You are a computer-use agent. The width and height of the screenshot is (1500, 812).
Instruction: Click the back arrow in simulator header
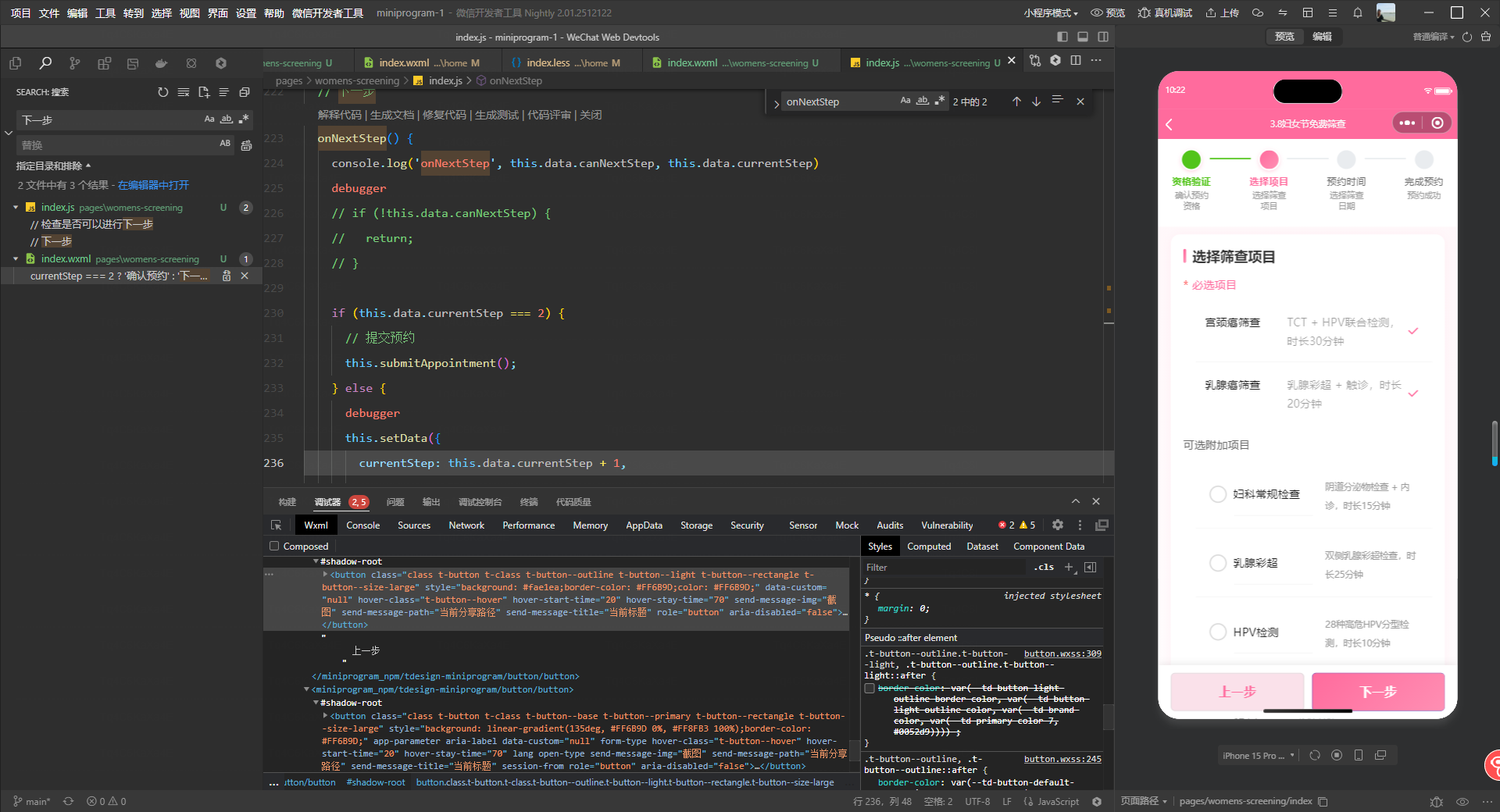coord(1170,124)
